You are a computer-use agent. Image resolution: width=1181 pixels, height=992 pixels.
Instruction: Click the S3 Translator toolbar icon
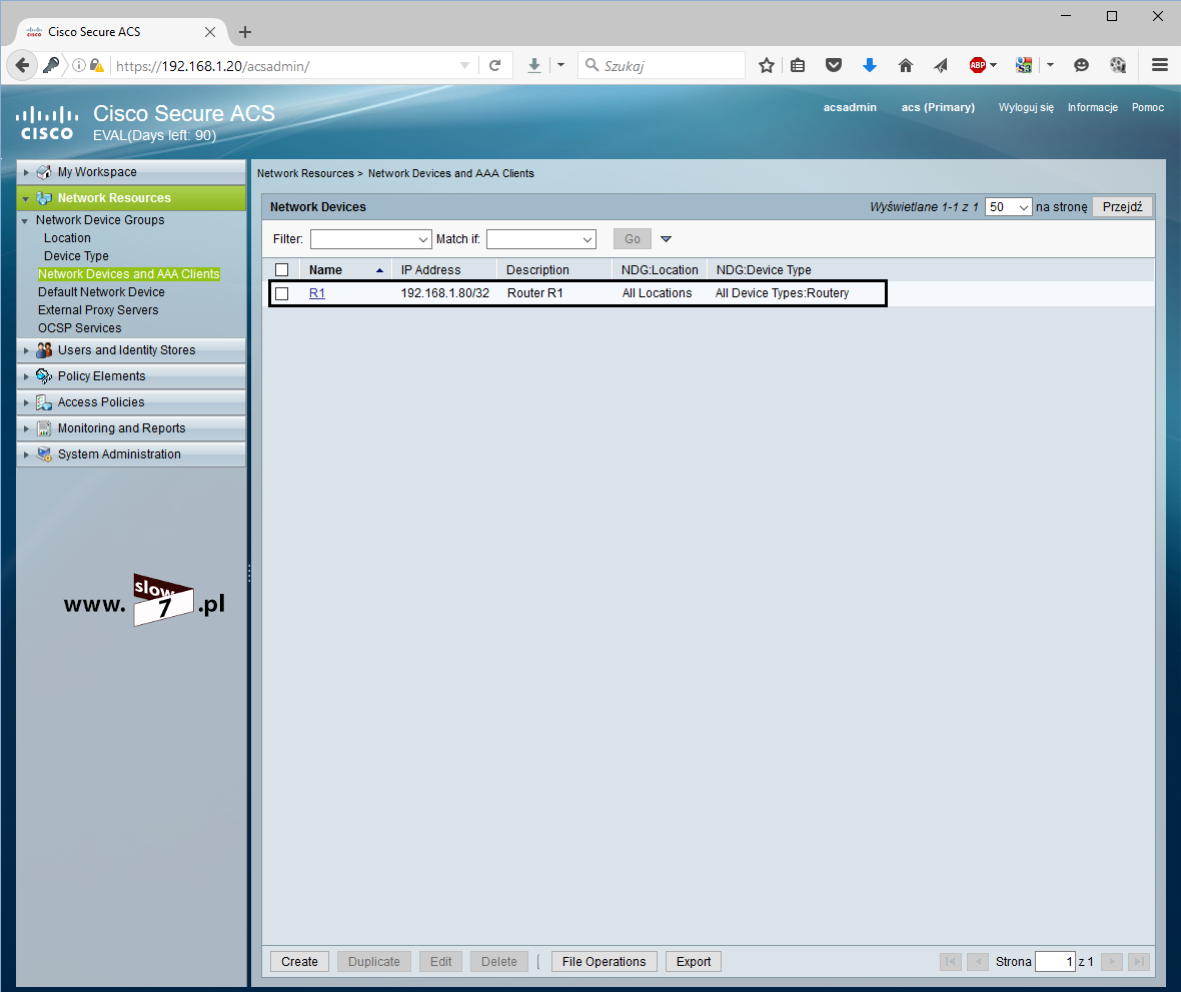(x=1023, y=66)
